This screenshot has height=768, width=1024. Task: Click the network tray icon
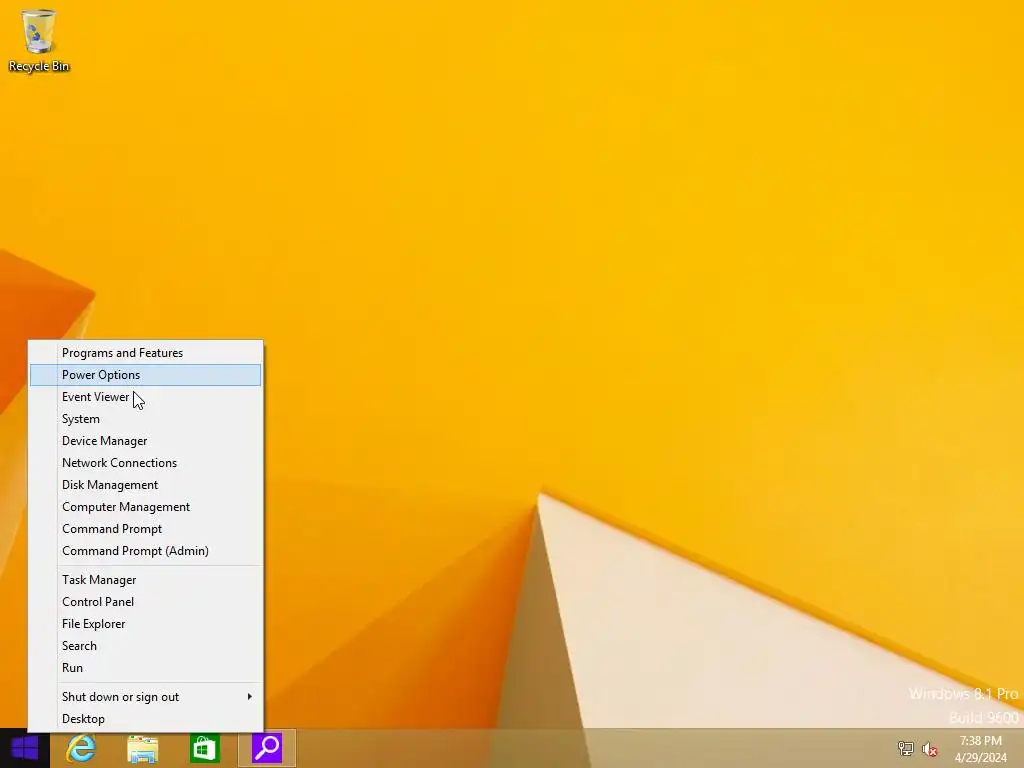pos(905,748)
